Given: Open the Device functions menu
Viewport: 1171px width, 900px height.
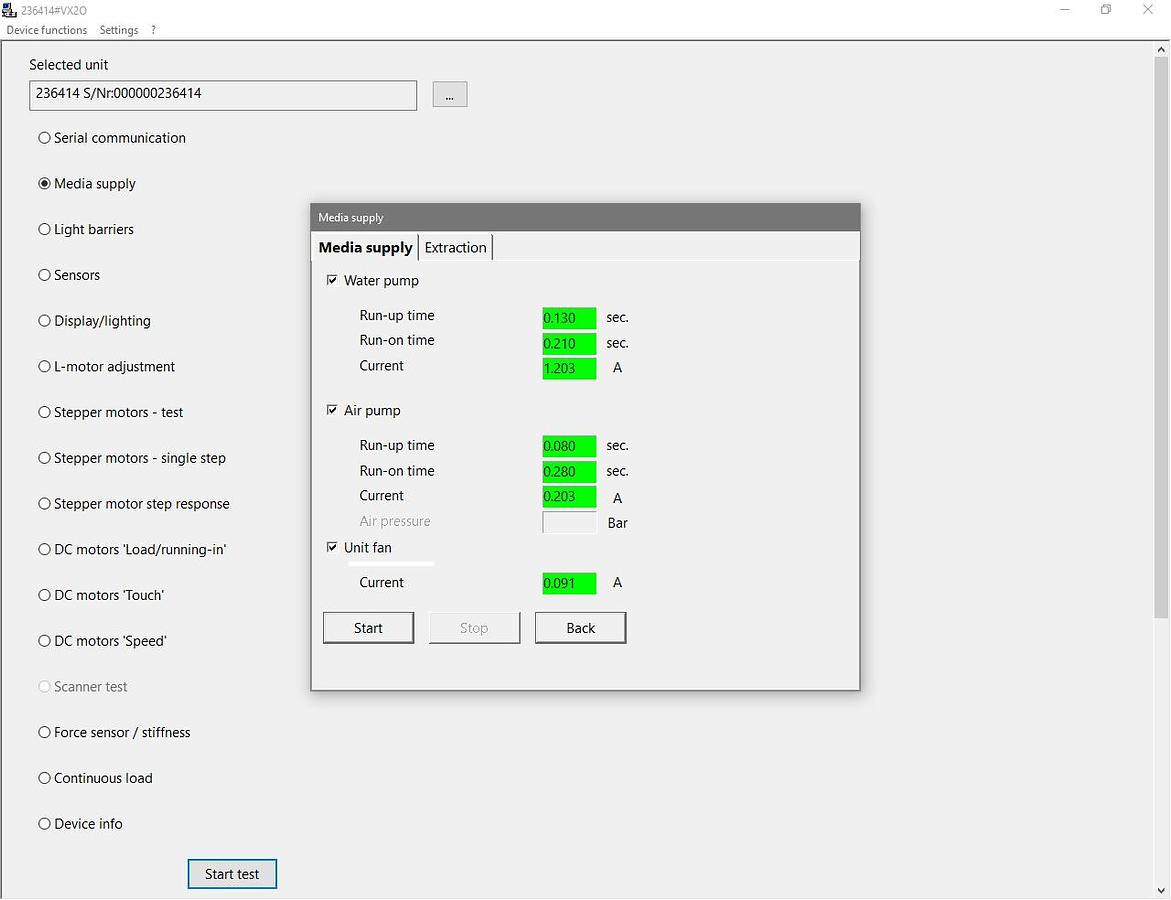Looking at the screenshot, I should click(47, 30).
